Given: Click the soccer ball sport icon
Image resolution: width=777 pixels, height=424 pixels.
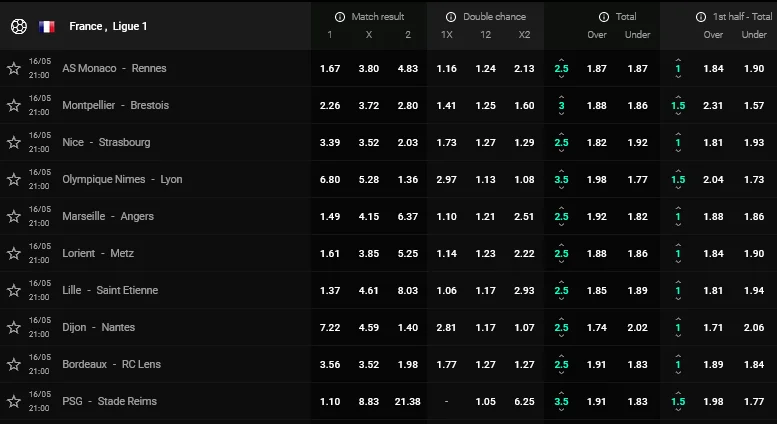Looking at the screenshot, I should (x=17, y=26).
